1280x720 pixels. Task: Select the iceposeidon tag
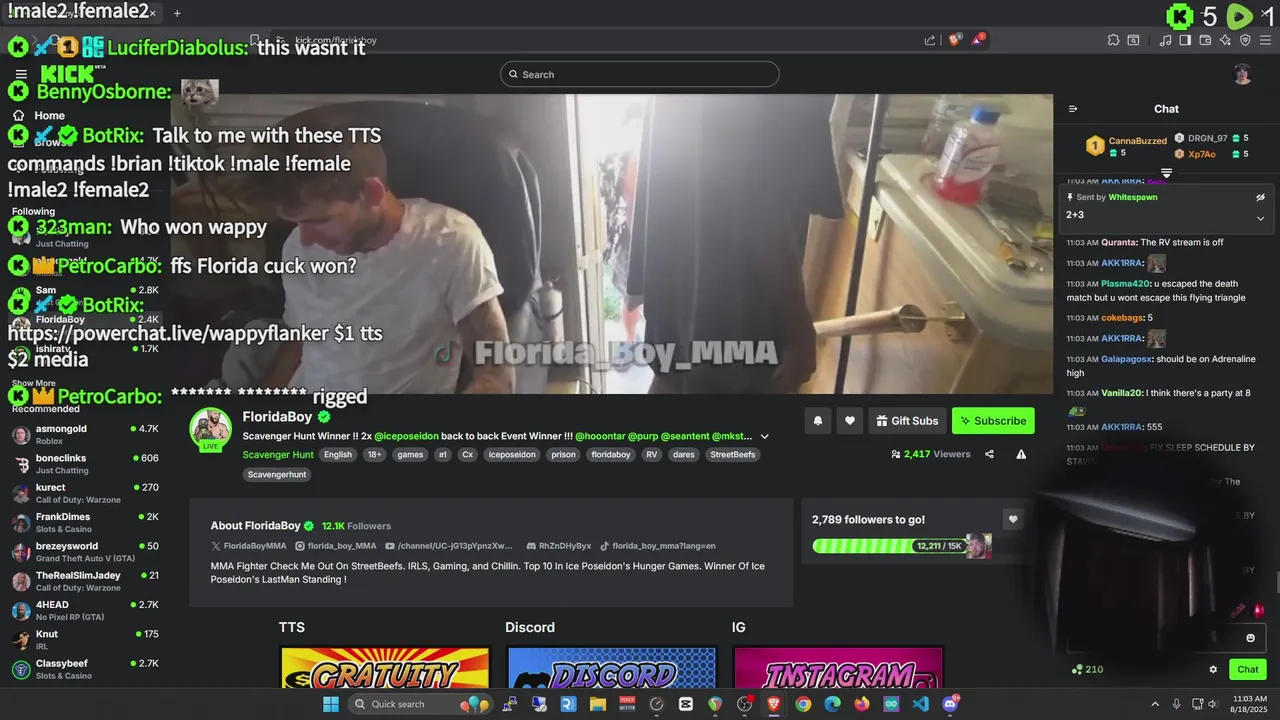click(x=511, y=454)
